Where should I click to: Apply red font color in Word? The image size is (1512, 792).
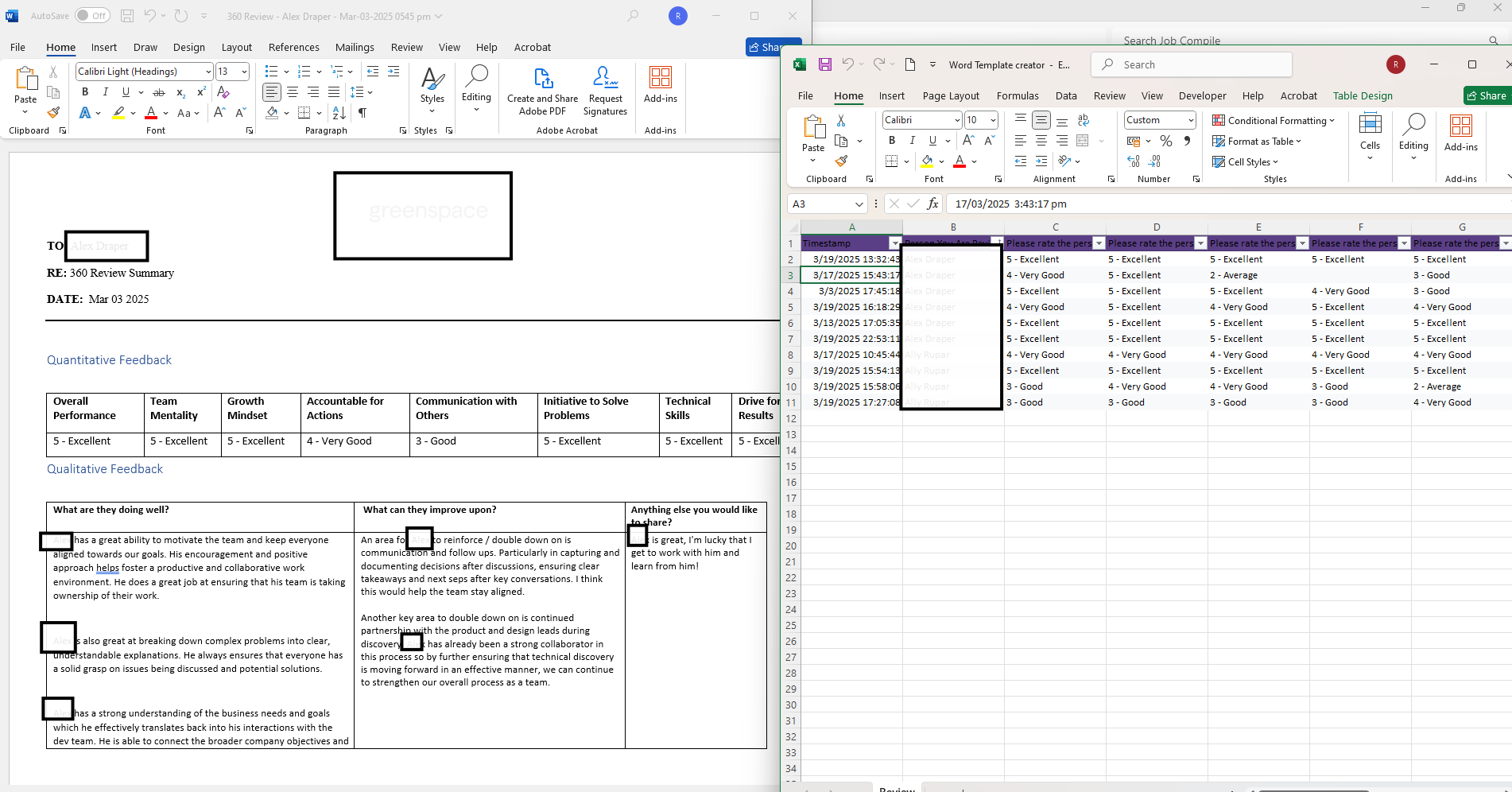(150, 113)
